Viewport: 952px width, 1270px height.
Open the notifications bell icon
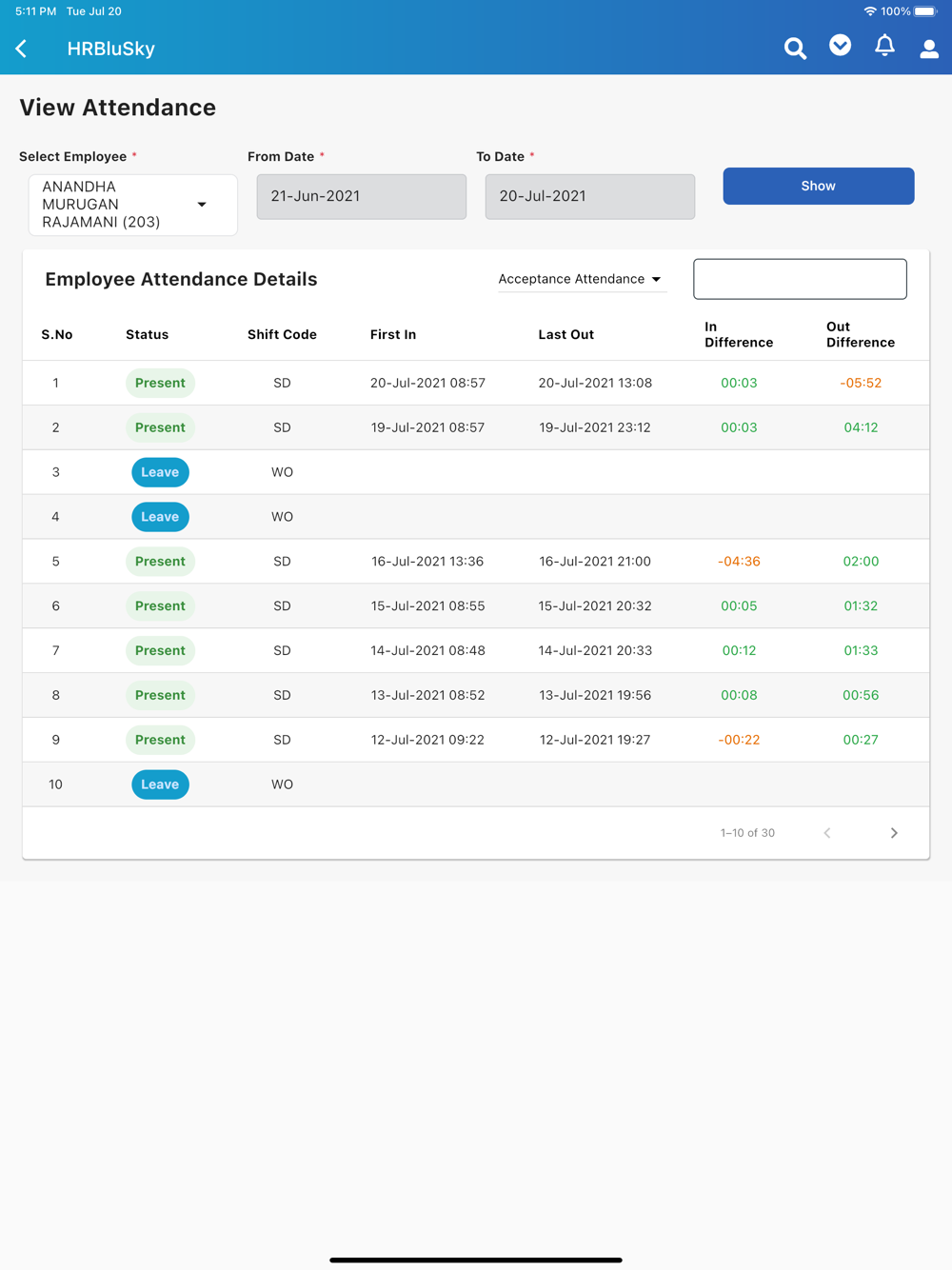884,46
